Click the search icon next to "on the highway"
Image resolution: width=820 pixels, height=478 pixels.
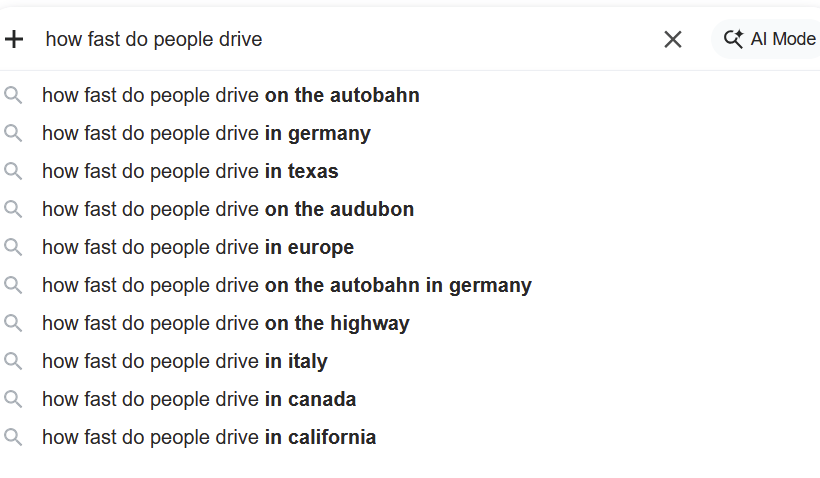coord(13,324)
